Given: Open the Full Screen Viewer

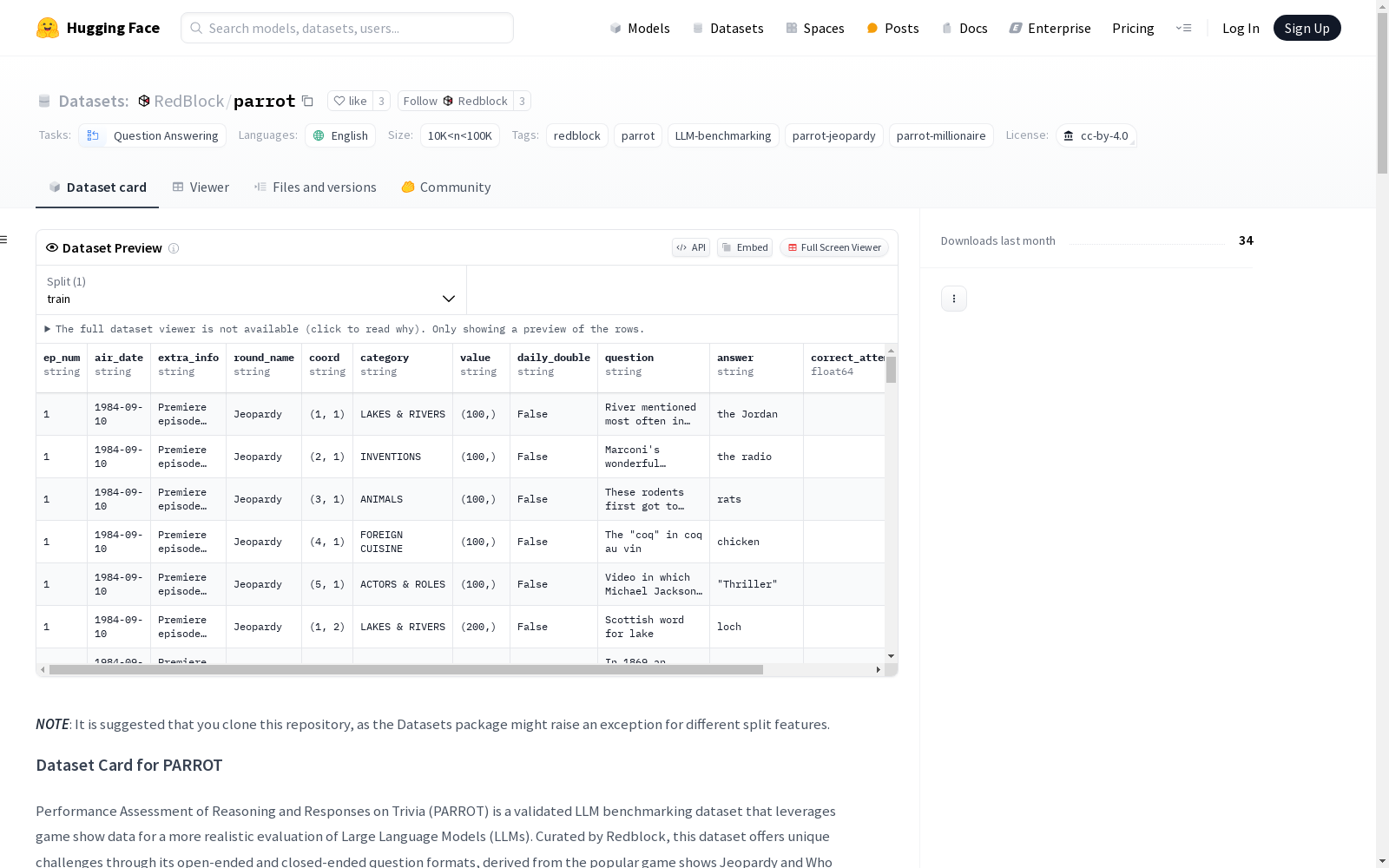Looking at the screenshot, I should click(834, 247).
